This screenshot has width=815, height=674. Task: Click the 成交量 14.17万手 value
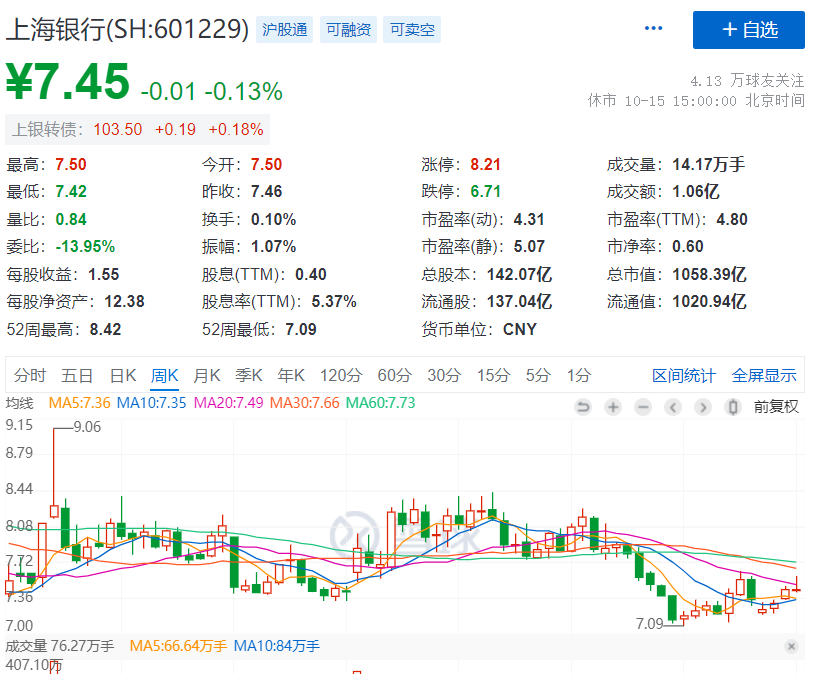point(708,165)
